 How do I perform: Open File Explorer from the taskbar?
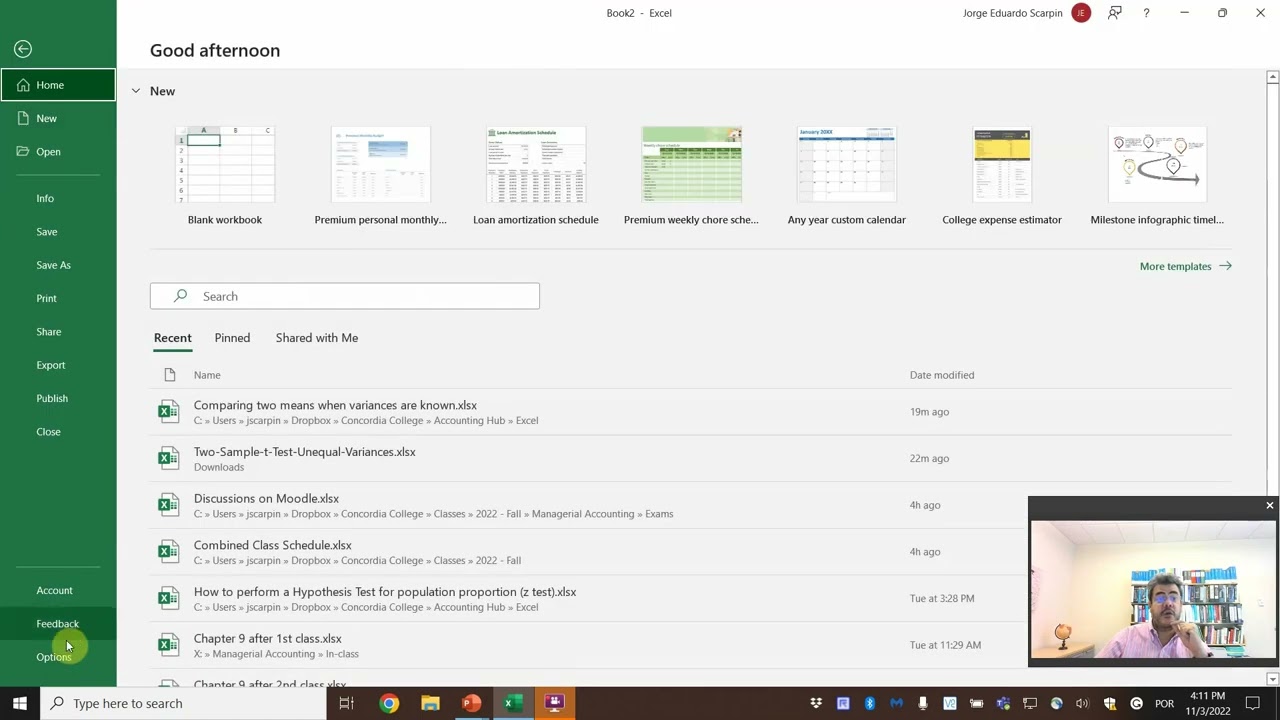point(430,703)
